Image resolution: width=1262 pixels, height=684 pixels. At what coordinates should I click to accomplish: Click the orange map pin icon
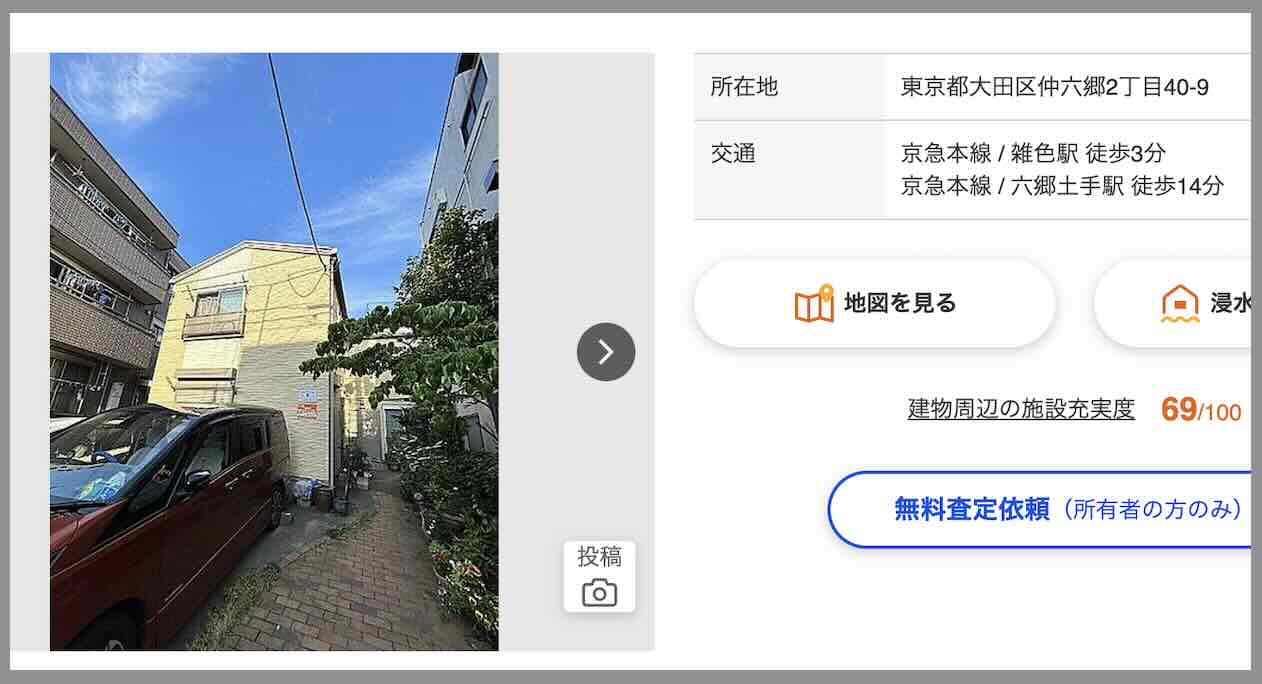tap(814, 304)
